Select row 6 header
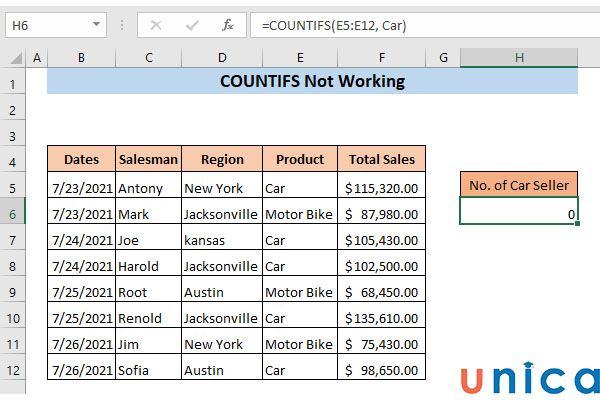The width and height of the screenshot is (600, 400). (13, 213)
